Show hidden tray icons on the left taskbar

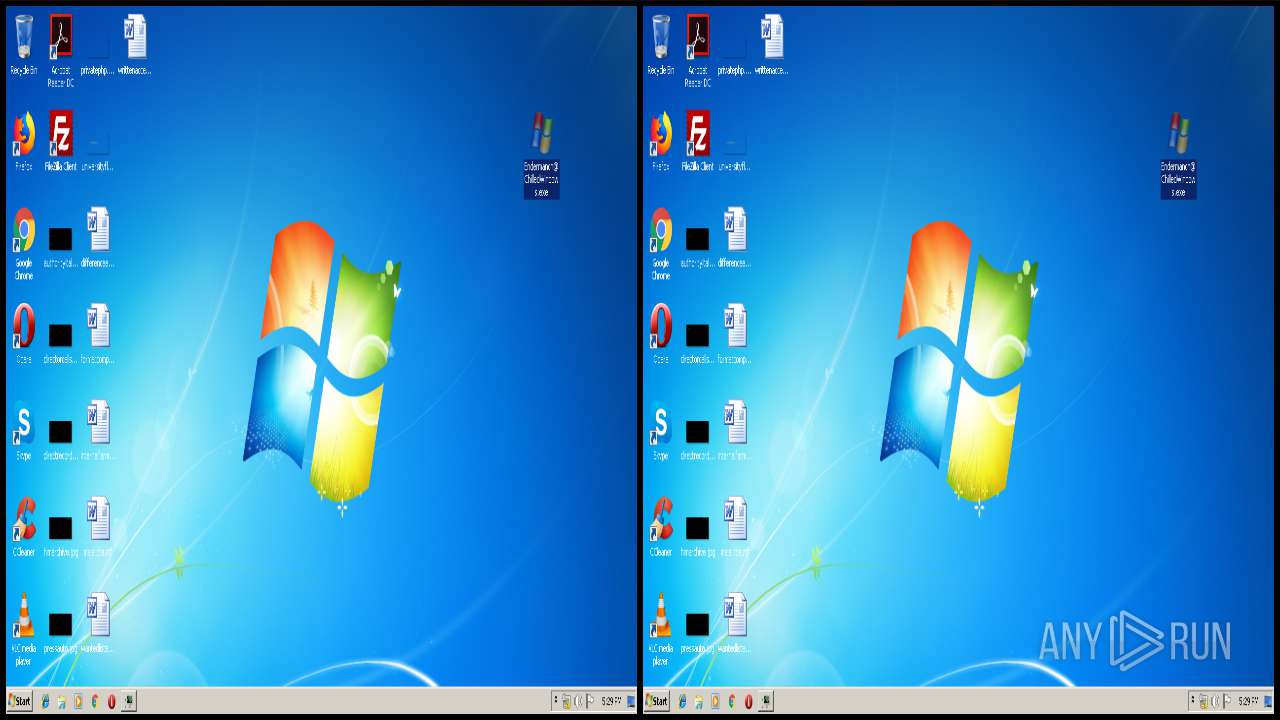point(555,701)
